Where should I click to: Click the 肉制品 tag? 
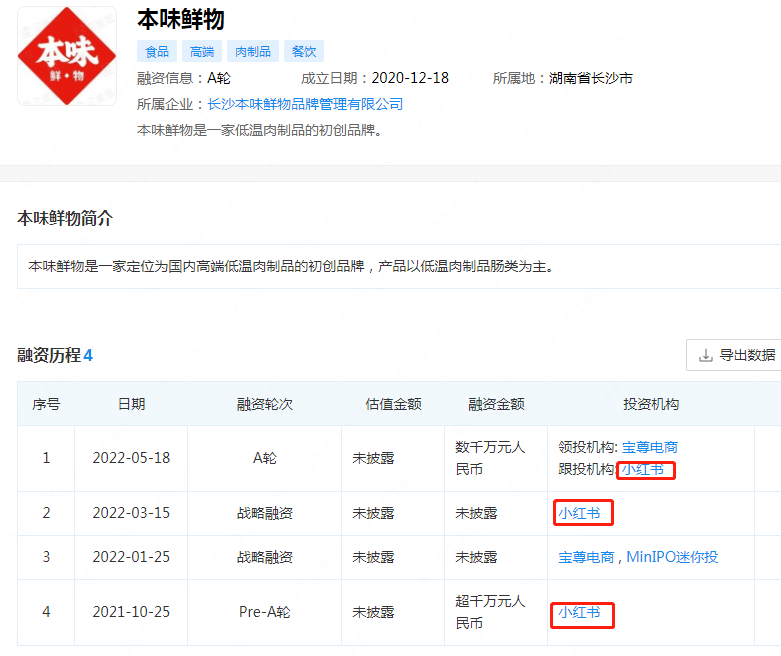click(251, 52)
